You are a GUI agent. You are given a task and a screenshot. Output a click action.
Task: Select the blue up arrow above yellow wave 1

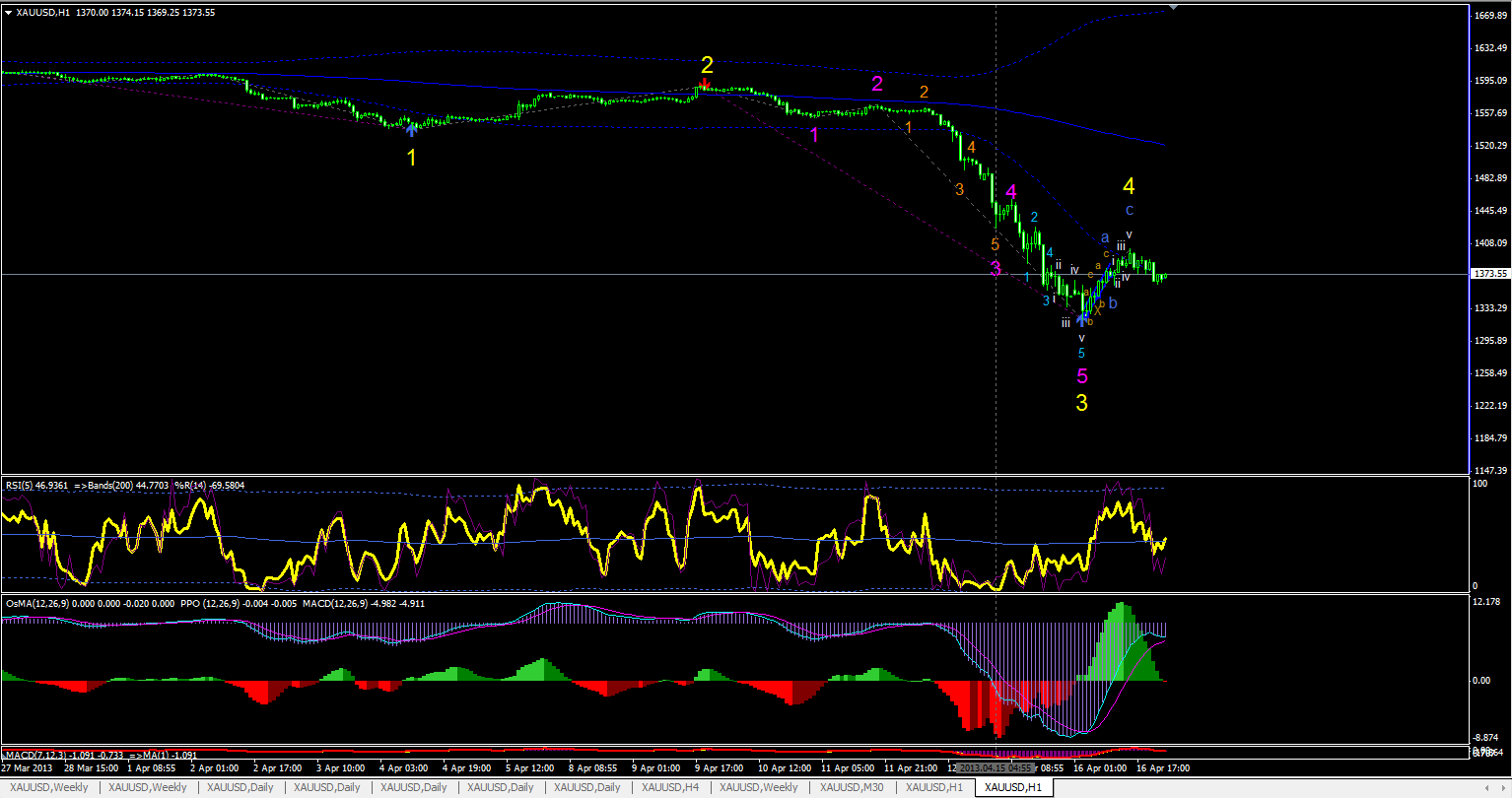click(412, 129)
